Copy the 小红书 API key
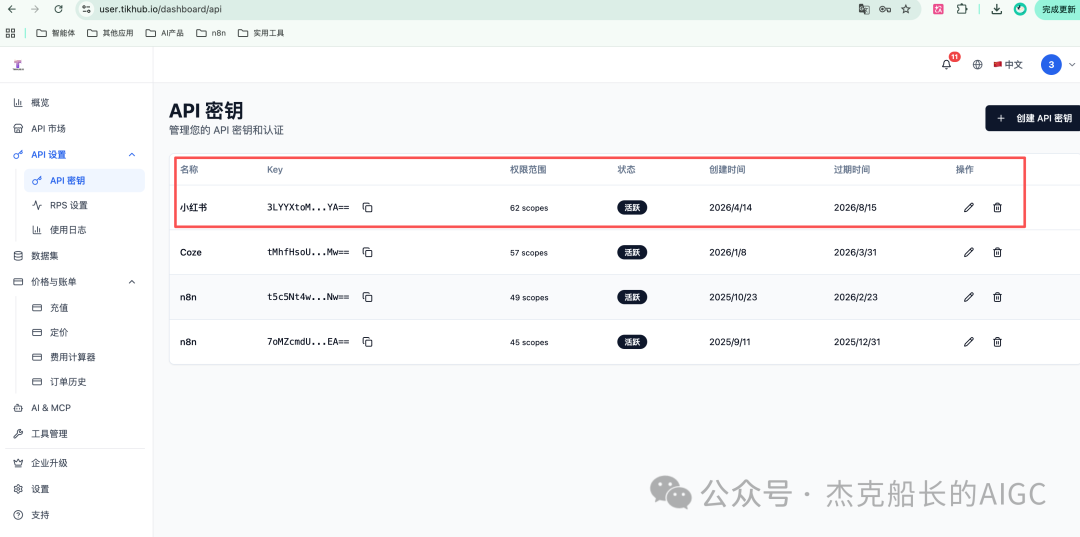The width and height of the screenshot is (1080, 537). pyautogui.click(x=368, y=207)
